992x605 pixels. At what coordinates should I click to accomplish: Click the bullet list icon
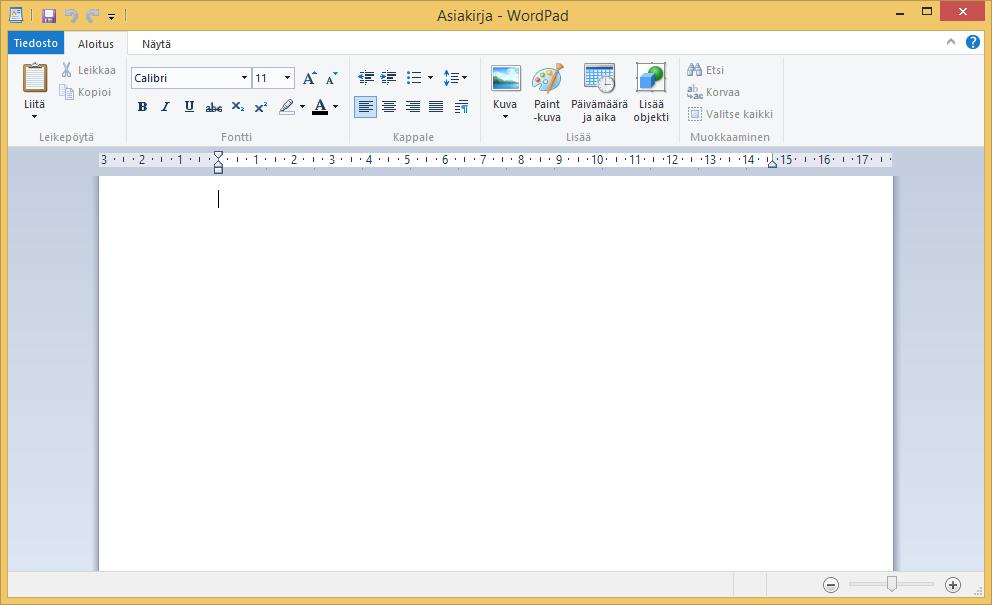coord(414,78)
